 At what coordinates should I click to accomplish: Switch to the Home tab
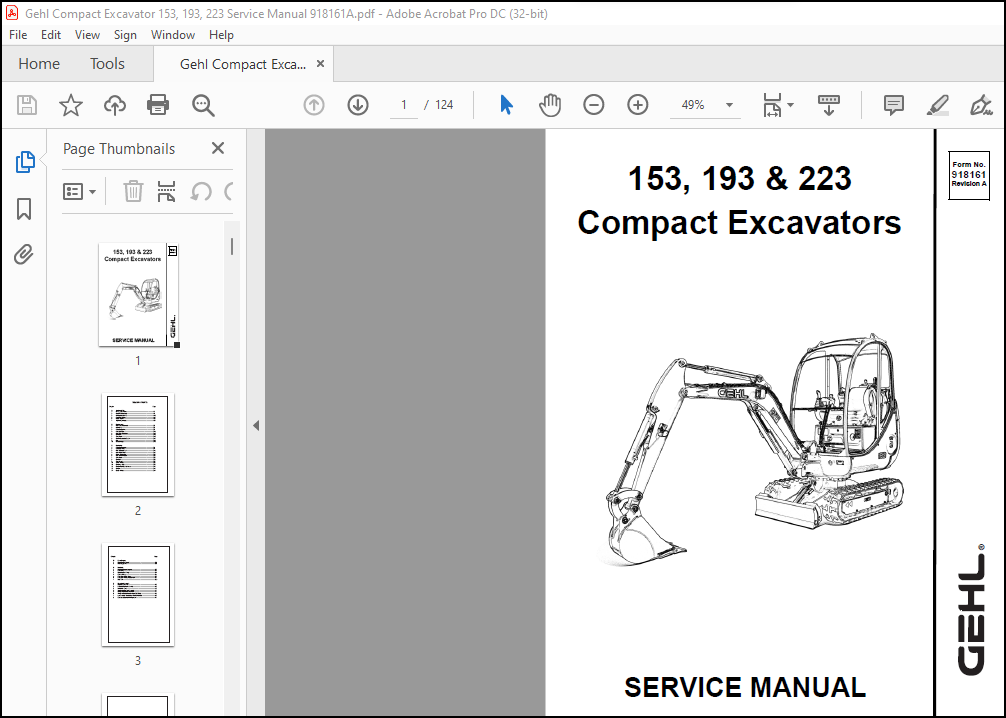pyautogui.click(x=39, y=64)
